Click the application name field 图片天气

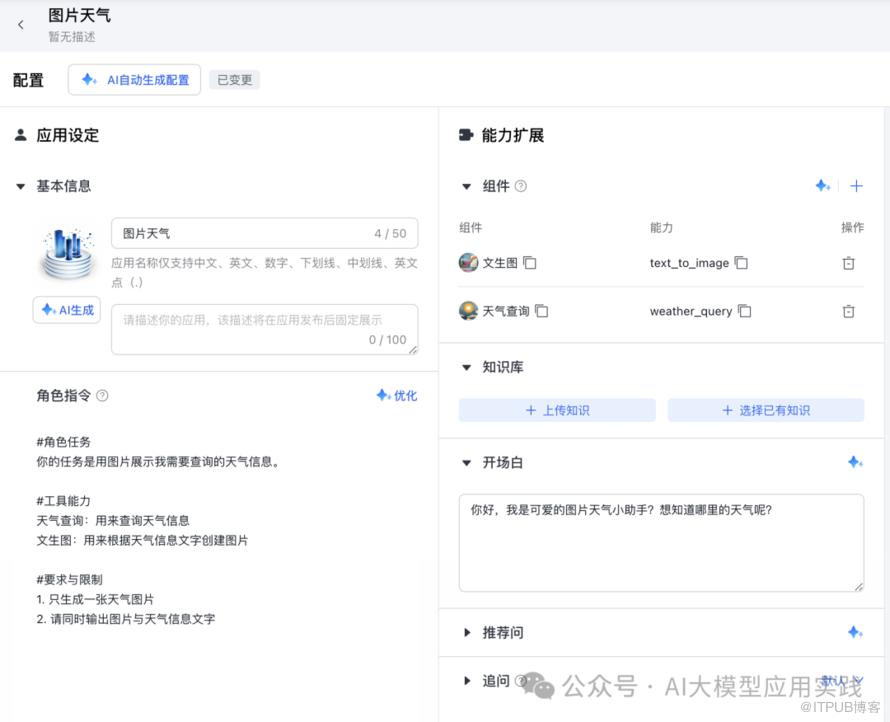pos(240,233)
